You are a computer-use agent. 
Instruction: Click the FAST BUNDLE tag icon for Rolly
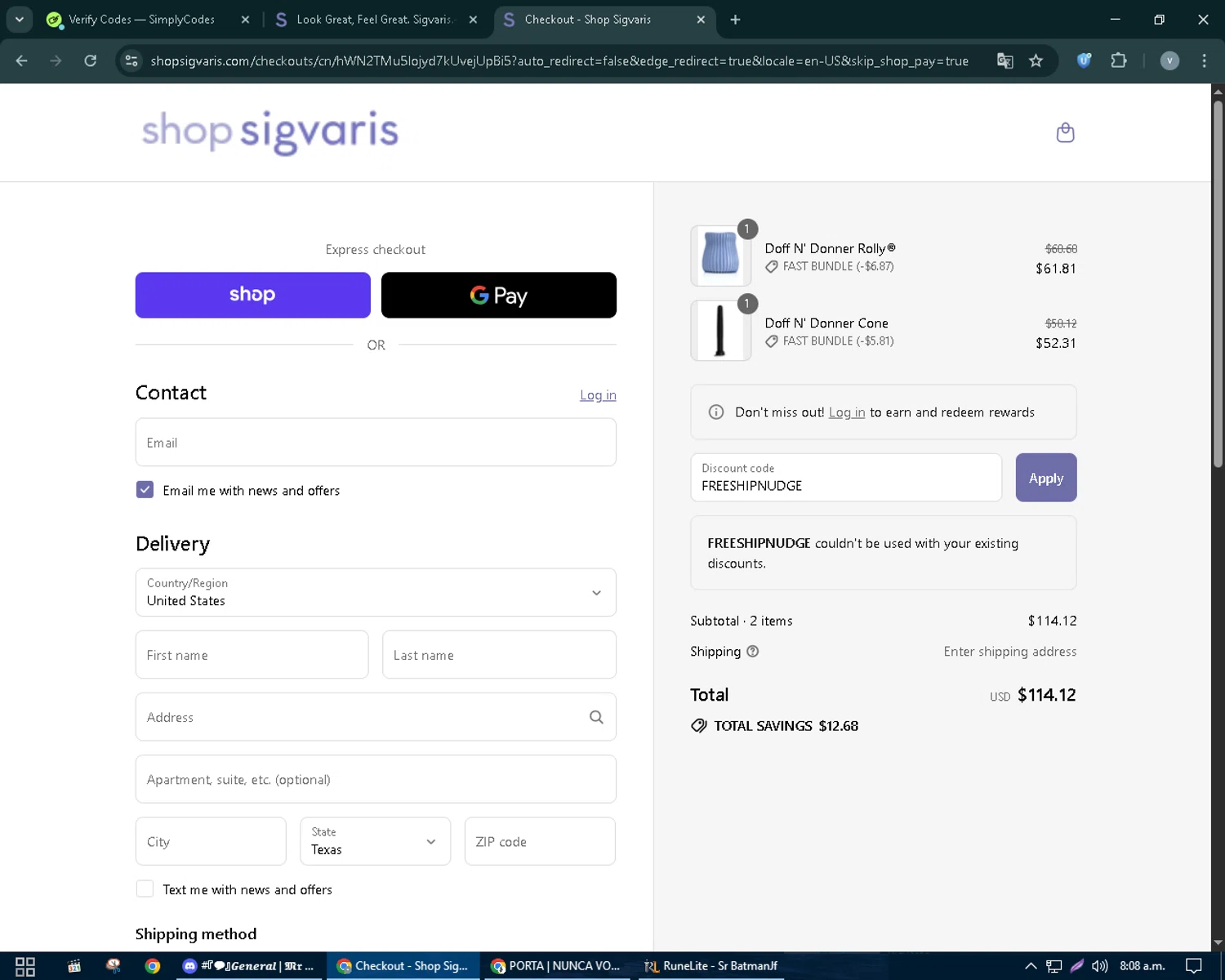tap(771, 266)
